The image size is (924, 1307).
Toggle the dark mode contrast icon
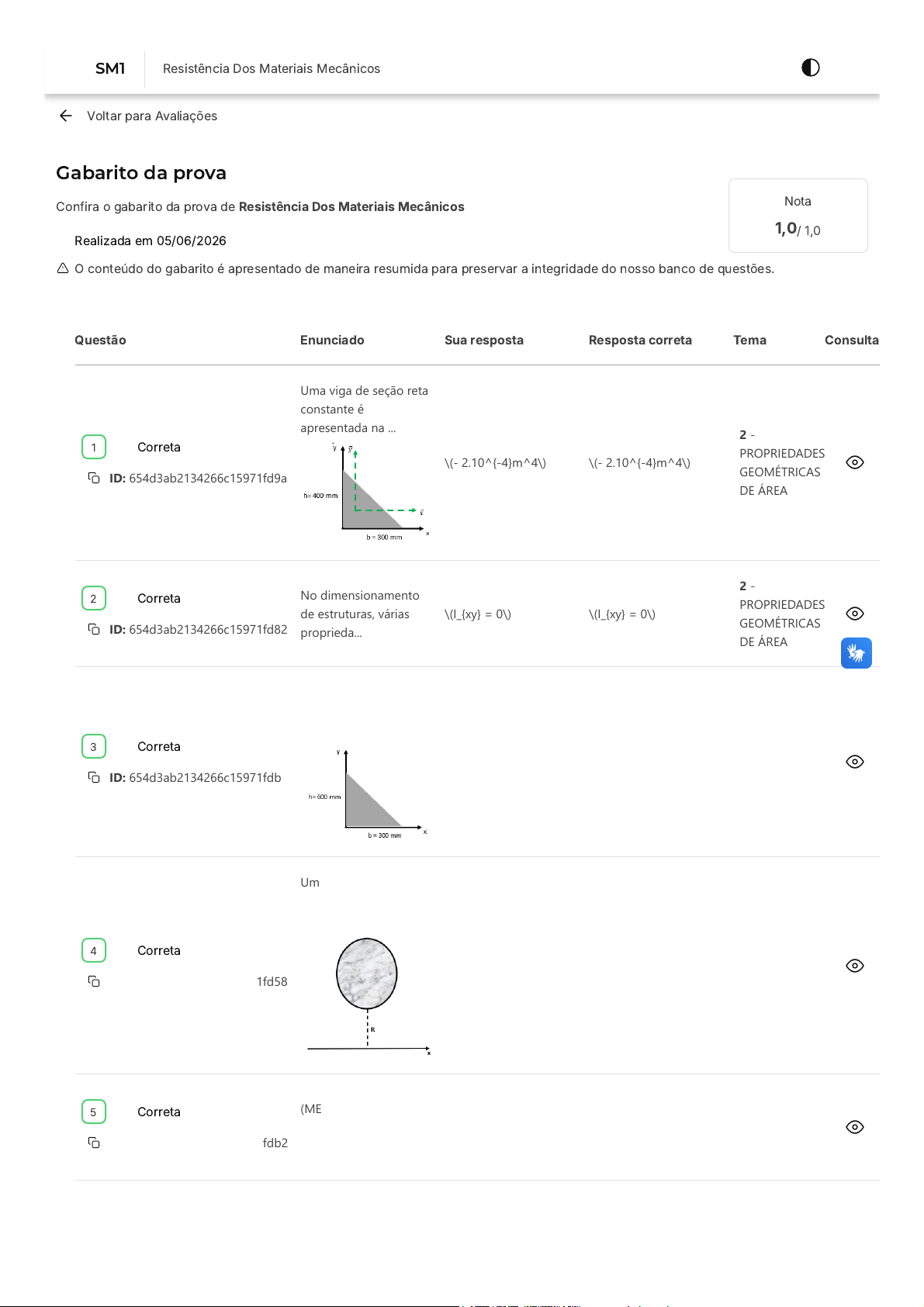[x=810, y=67]
